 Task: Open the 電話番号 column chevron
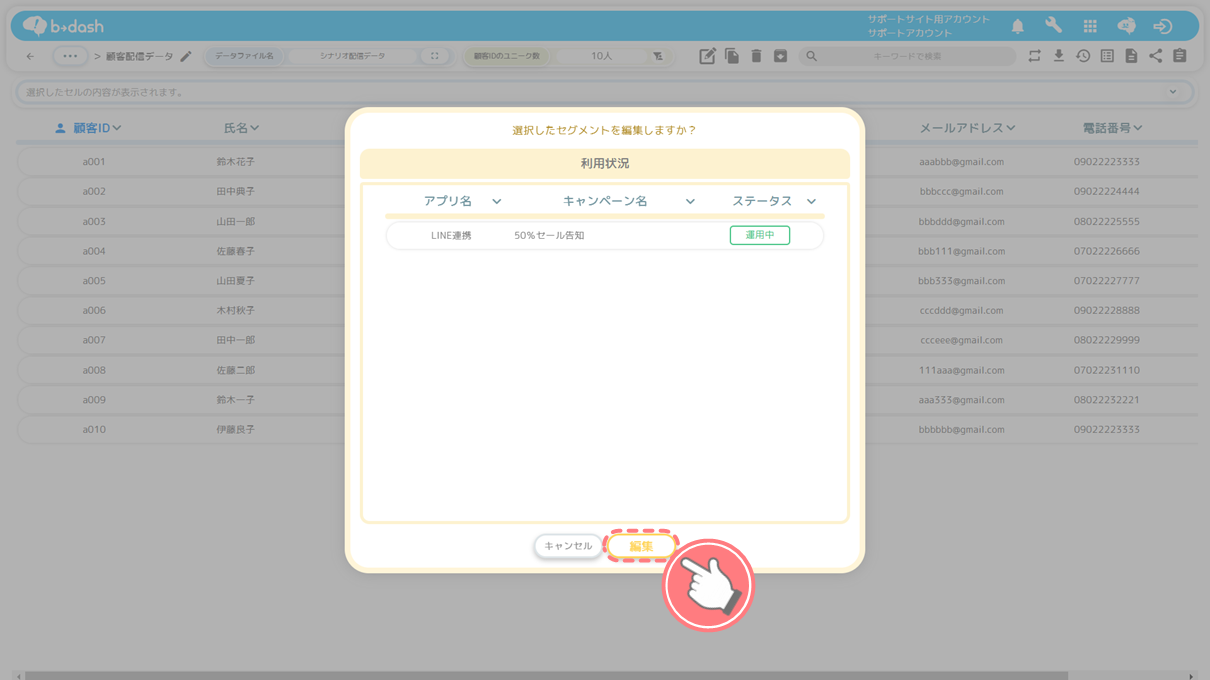coord(1138,128)
